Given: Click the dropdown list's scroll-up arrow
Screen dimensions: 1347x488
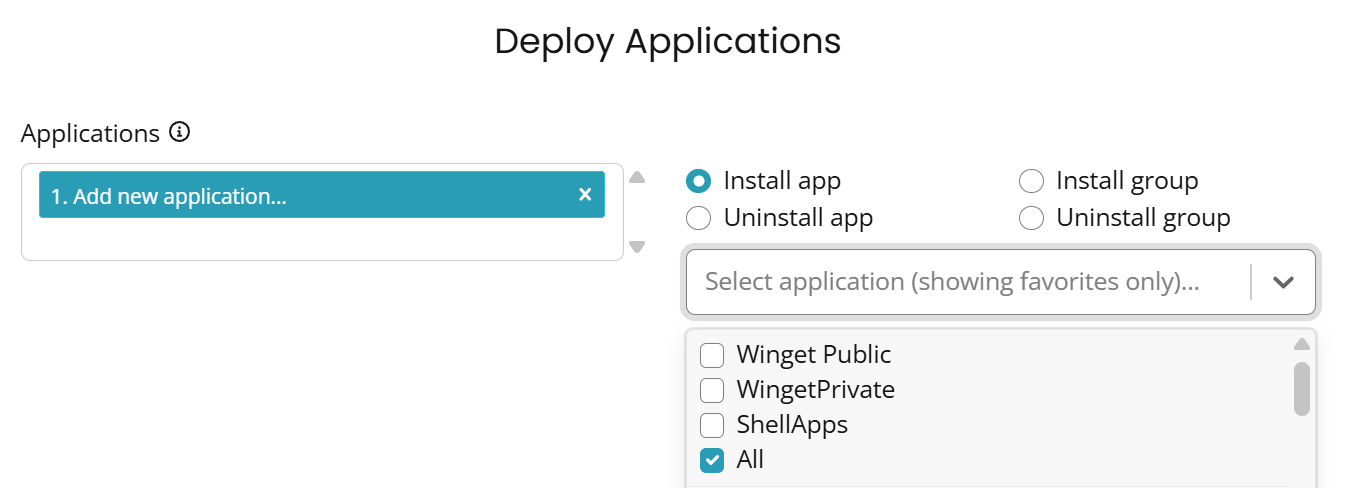Looking at the screenshot, I should (x=1301, y=345).
